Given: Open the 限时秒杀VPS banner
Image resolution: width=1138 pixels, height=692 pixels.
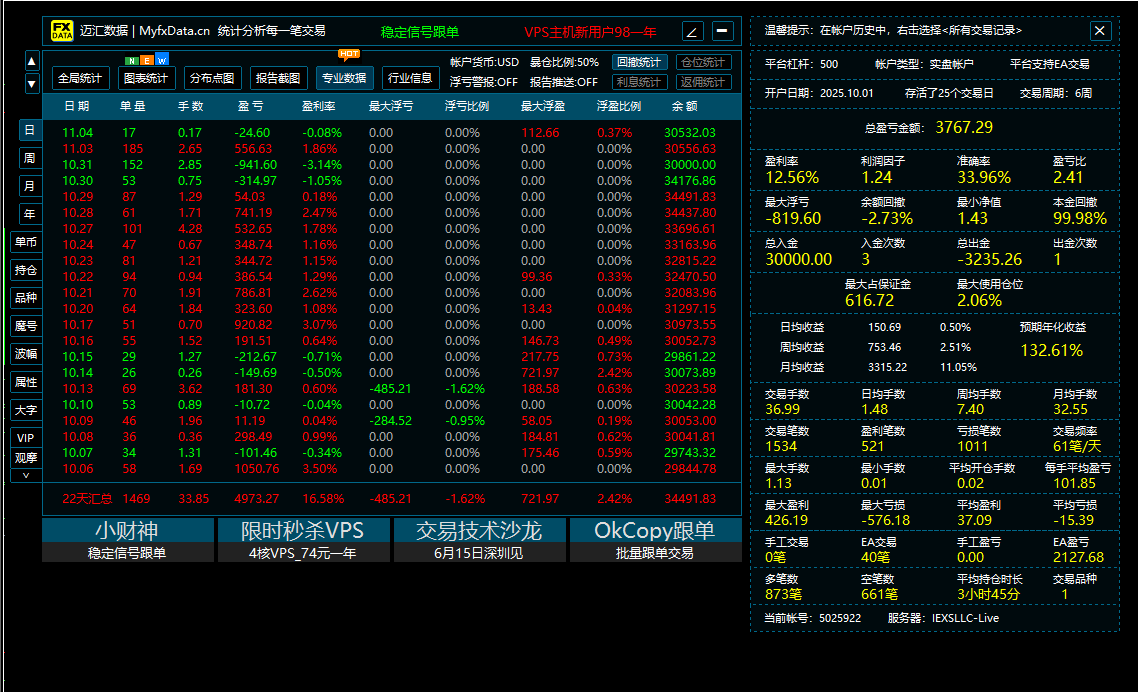Looking at the screenshot, I should point(303,540).
